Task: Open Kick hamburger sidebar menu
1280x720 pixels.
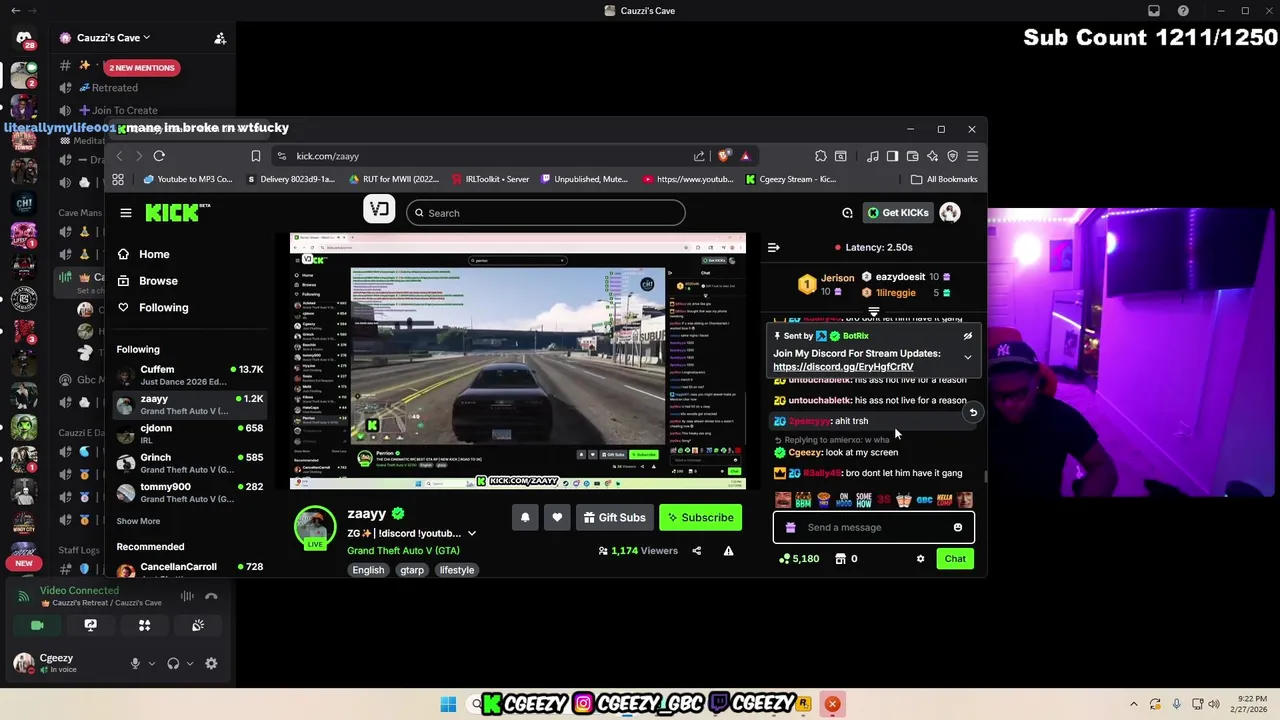Action: [126, 213]
